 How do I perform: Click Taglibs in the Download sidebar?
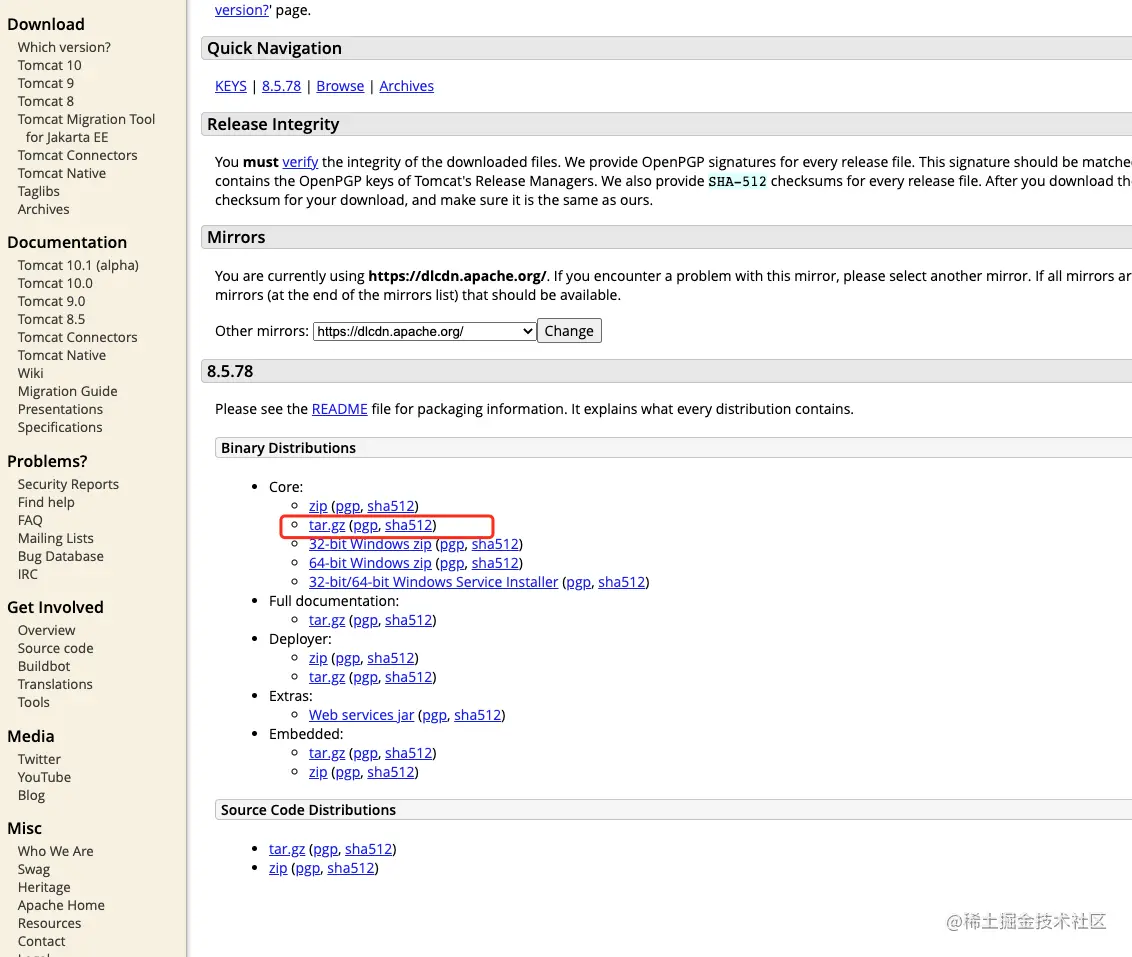click(x=38, y=191)
